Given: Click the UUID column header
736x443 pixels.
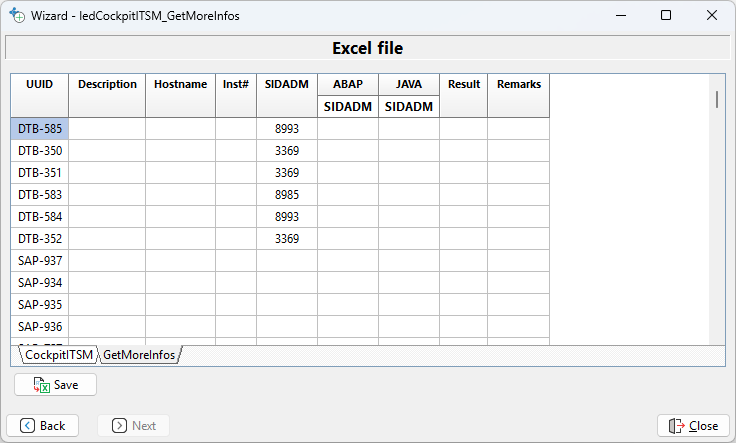Looking at the screenshot, I should [x=40, y=85].
